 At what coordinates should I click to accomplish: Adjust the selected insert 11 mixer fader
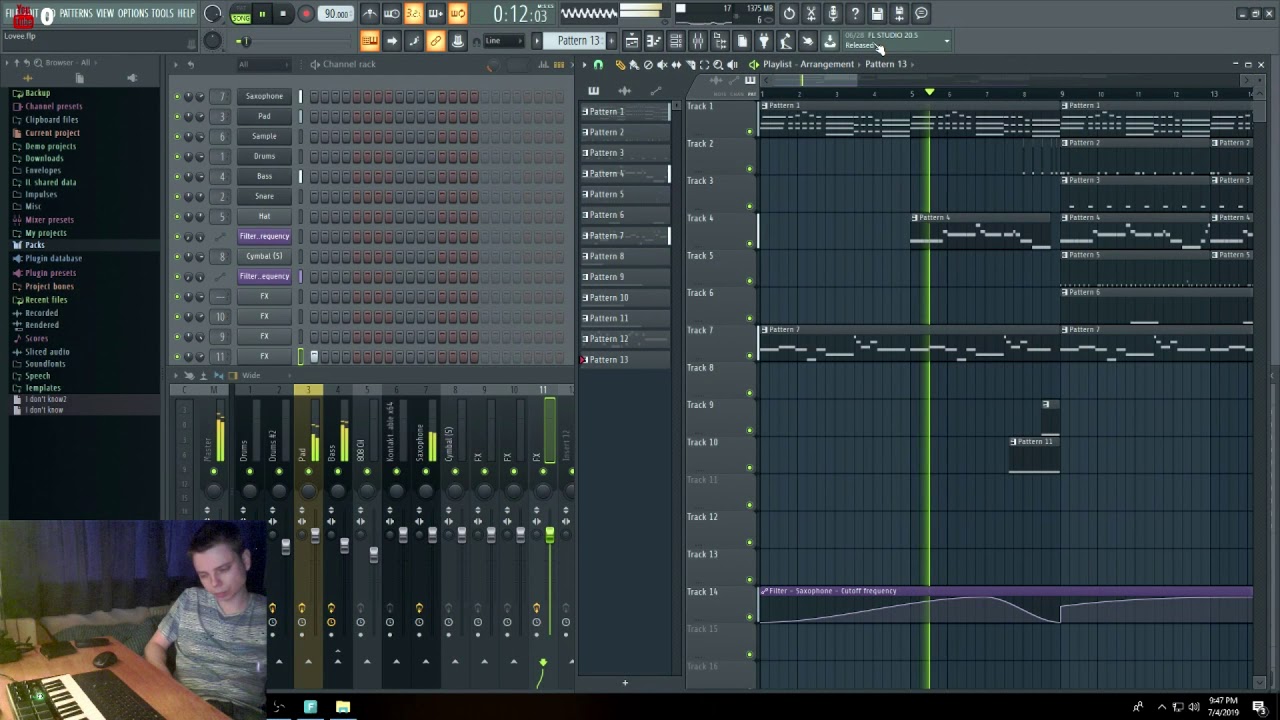[549, 537]
